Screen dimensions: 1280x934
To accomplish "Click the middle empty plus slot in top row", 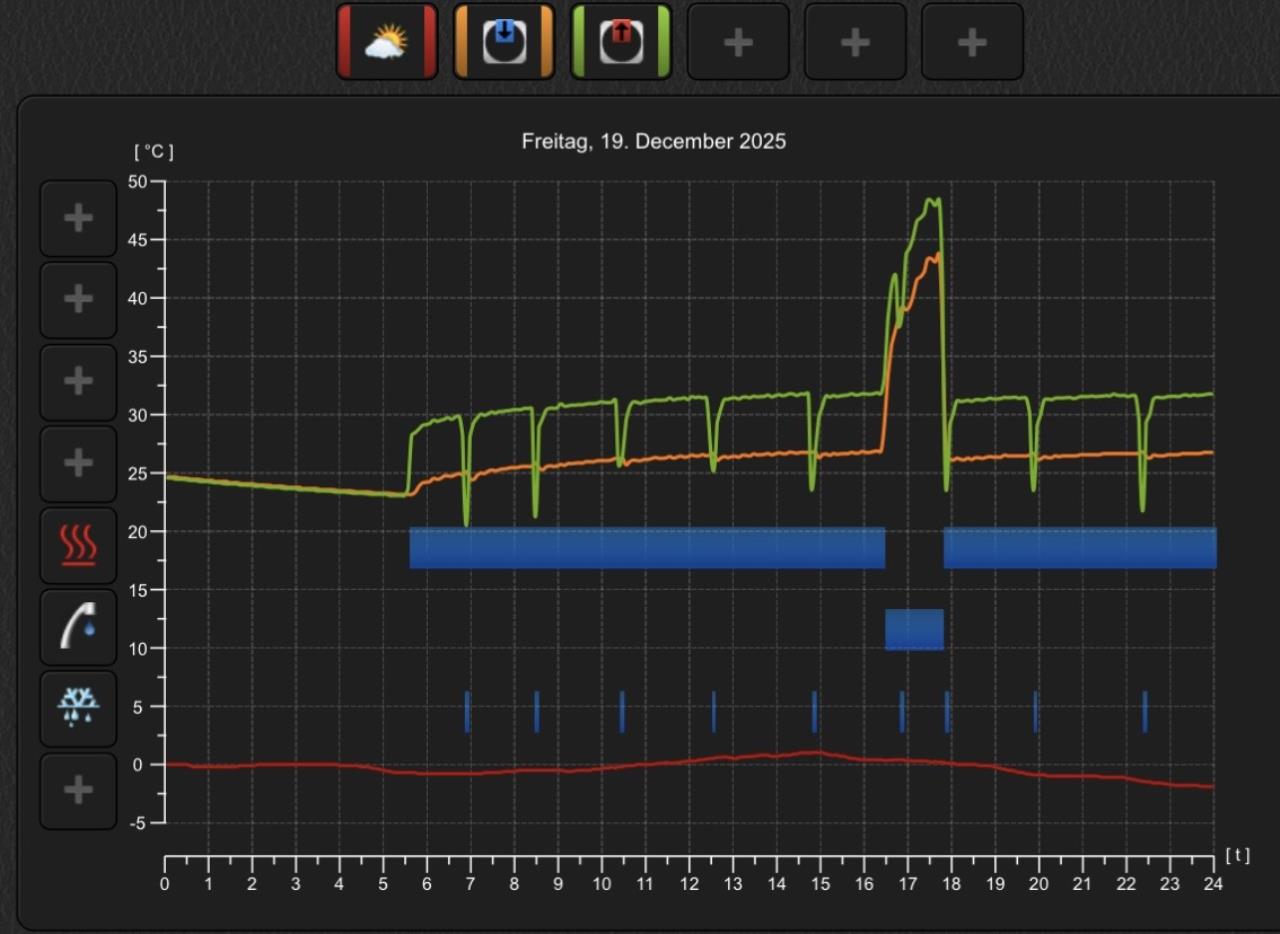I will pyautogui.click(x=855, y=42).
